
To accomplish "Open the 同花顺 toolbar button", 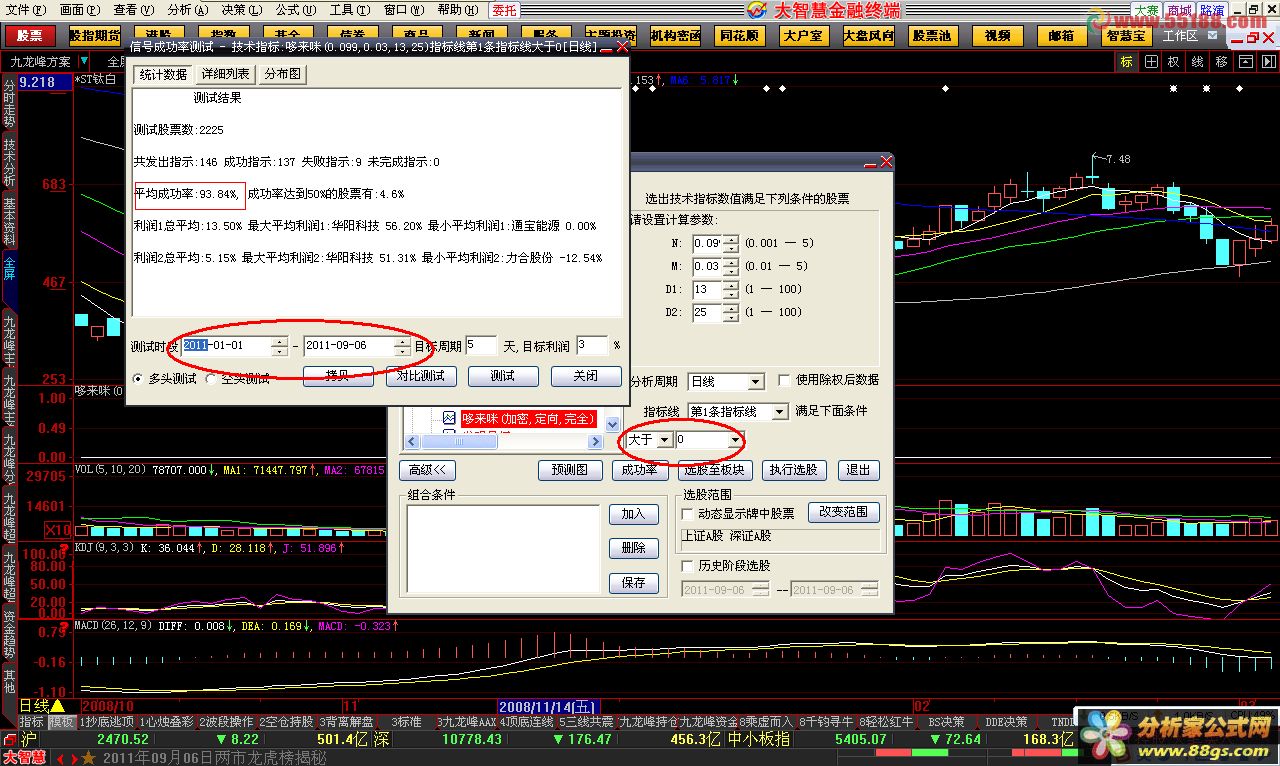I will (739, 35).
